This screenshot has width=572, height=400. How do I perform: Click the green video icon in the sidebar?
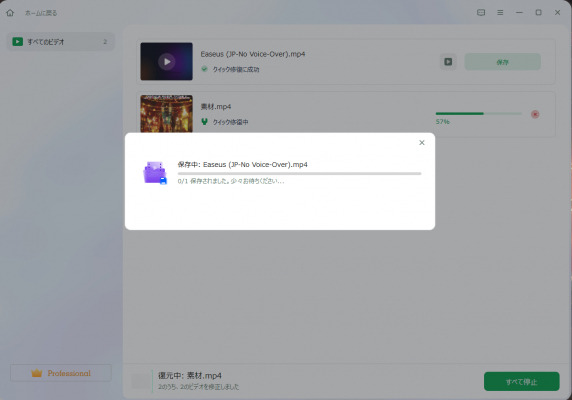(x=18, y=42)
